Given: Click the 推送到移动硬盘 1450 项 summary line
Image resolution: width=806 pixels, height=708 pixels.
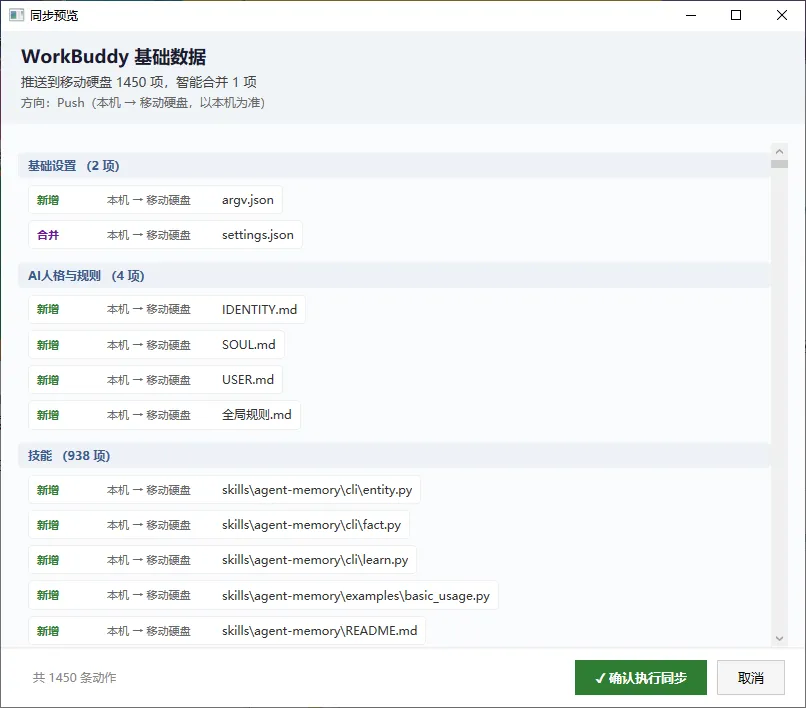Looking at the screenshot, I should (139, 82).
